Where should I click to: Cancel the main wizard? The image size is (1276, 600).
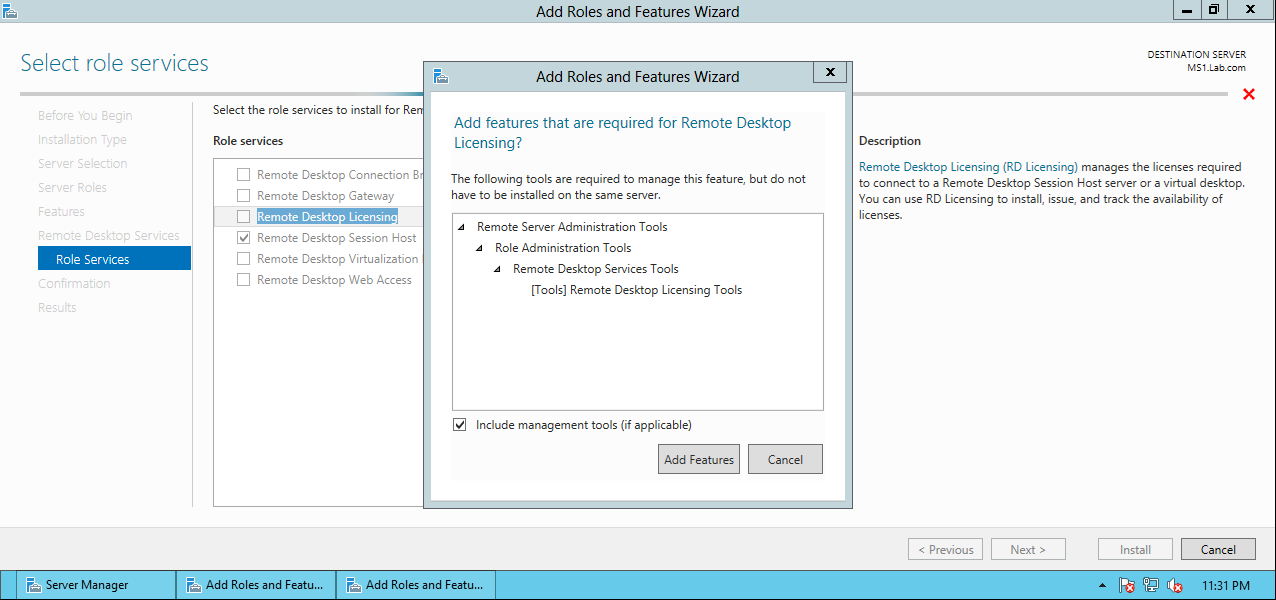(1218, 549)
